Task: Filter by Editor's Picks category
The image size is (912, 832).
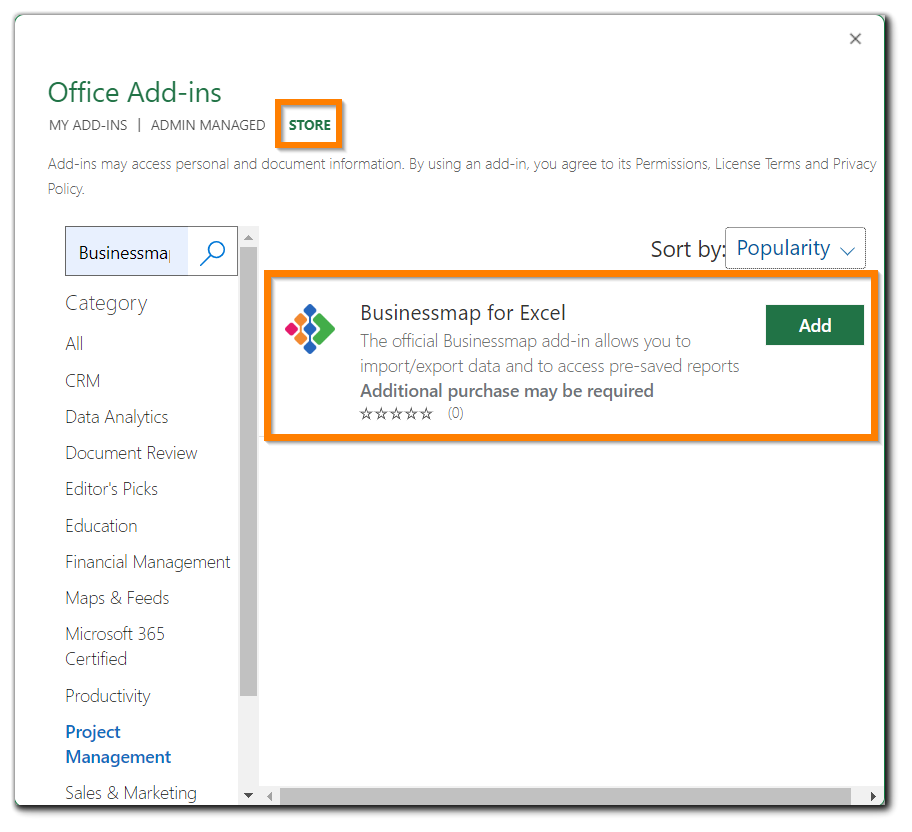Action: tap(112, 489)
